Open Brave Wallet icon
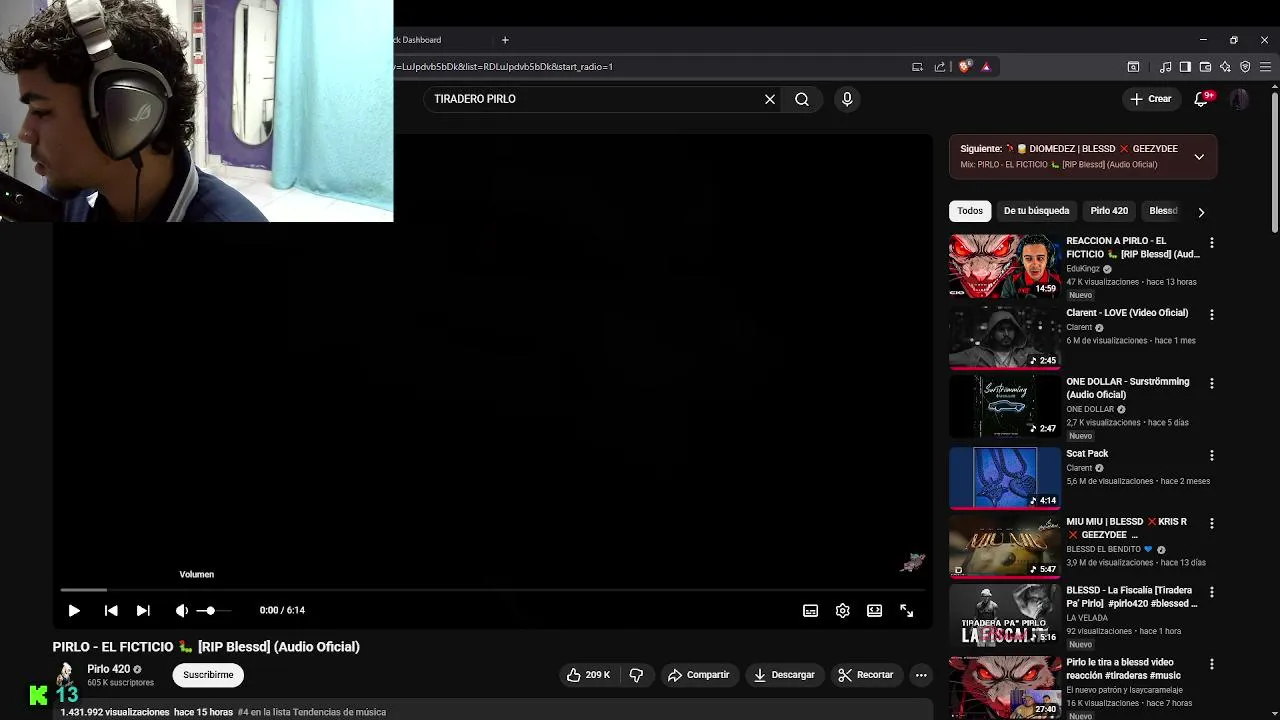Viewport: 1280px width, 720px height. [x=1205, y=67]
